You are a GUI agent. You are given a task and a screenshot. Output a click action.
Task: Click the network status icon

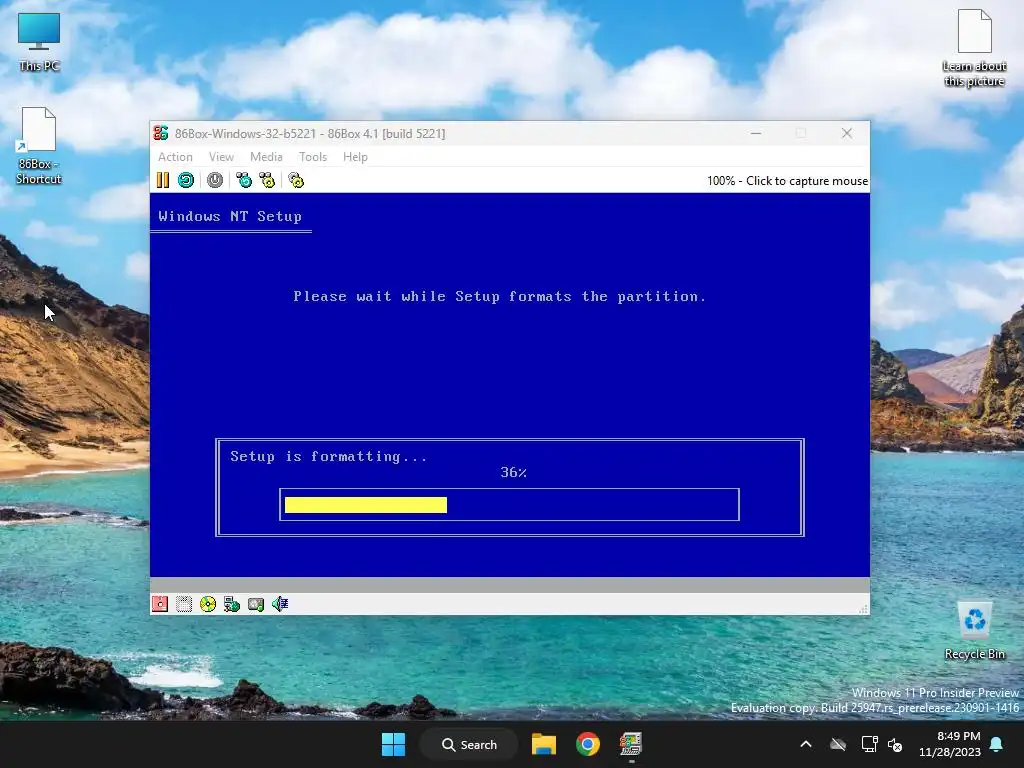(x=232, y=604)
